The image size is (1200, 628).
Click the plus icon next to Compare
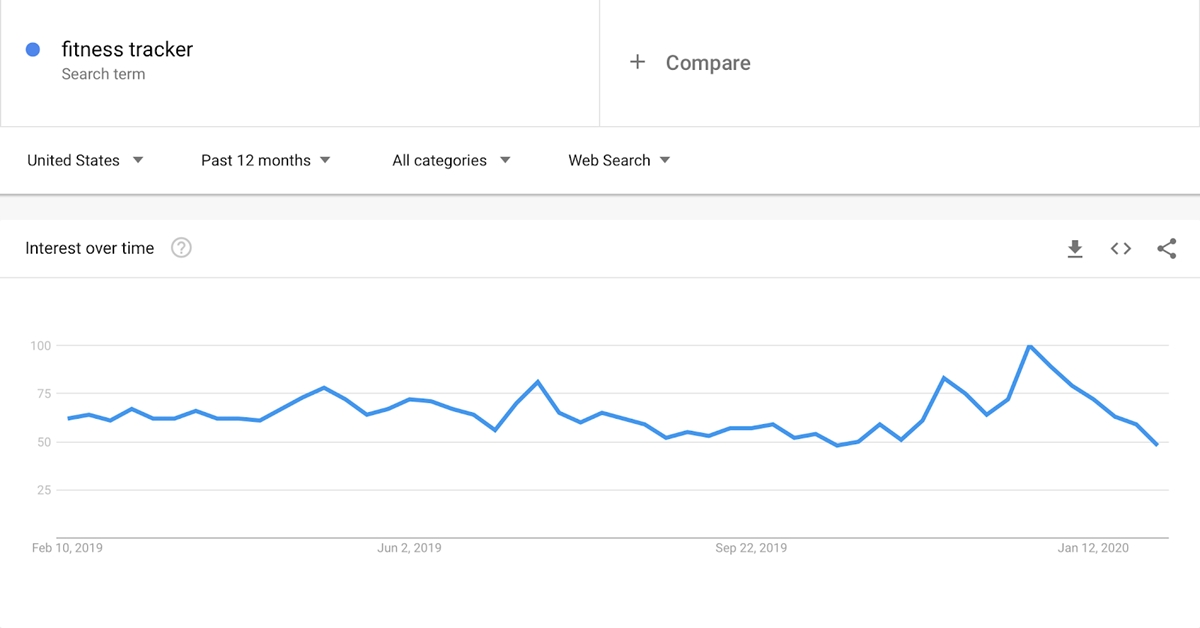pos(637,62)
